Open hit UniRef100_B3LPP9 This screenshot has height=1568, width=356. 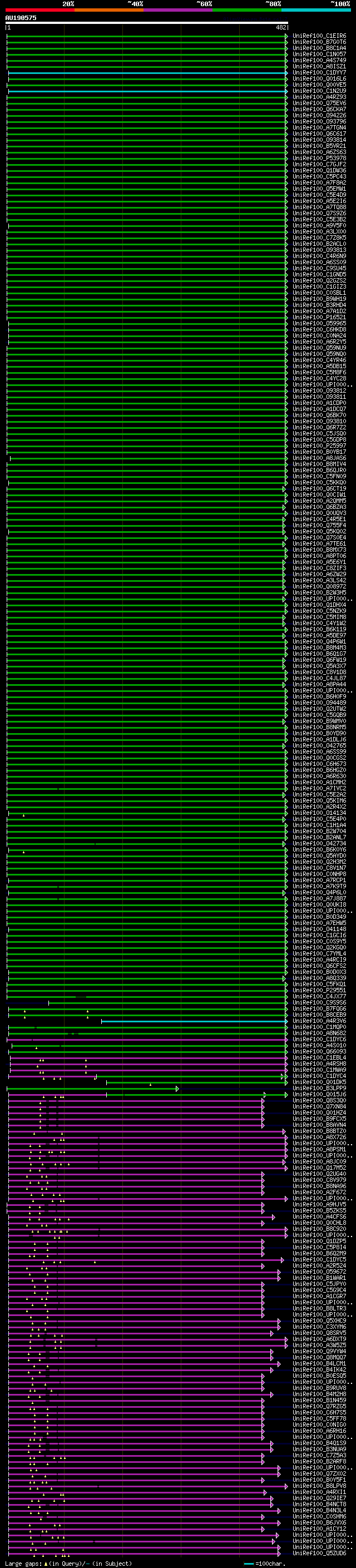click(x=319, y=1089)
